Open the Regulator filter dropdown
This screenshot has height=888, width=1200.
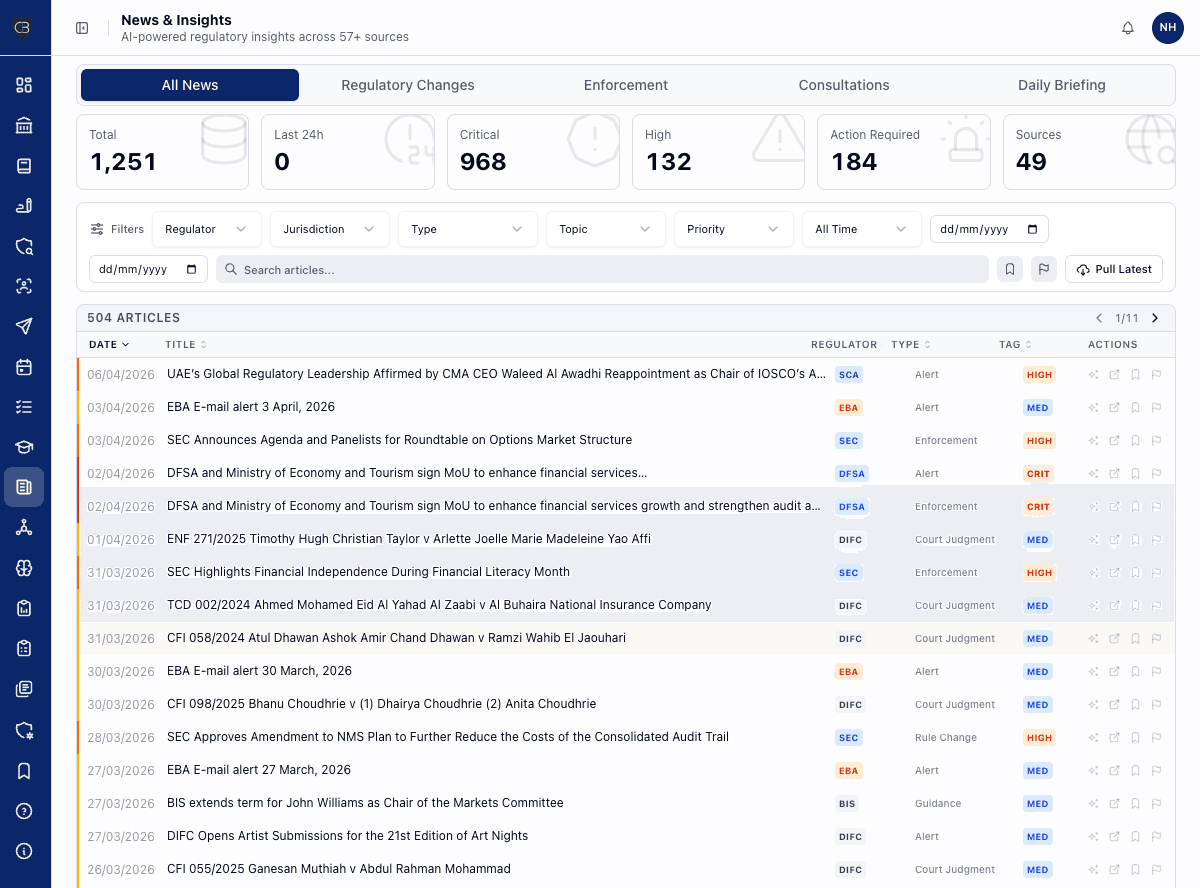[x=206, y=229]
